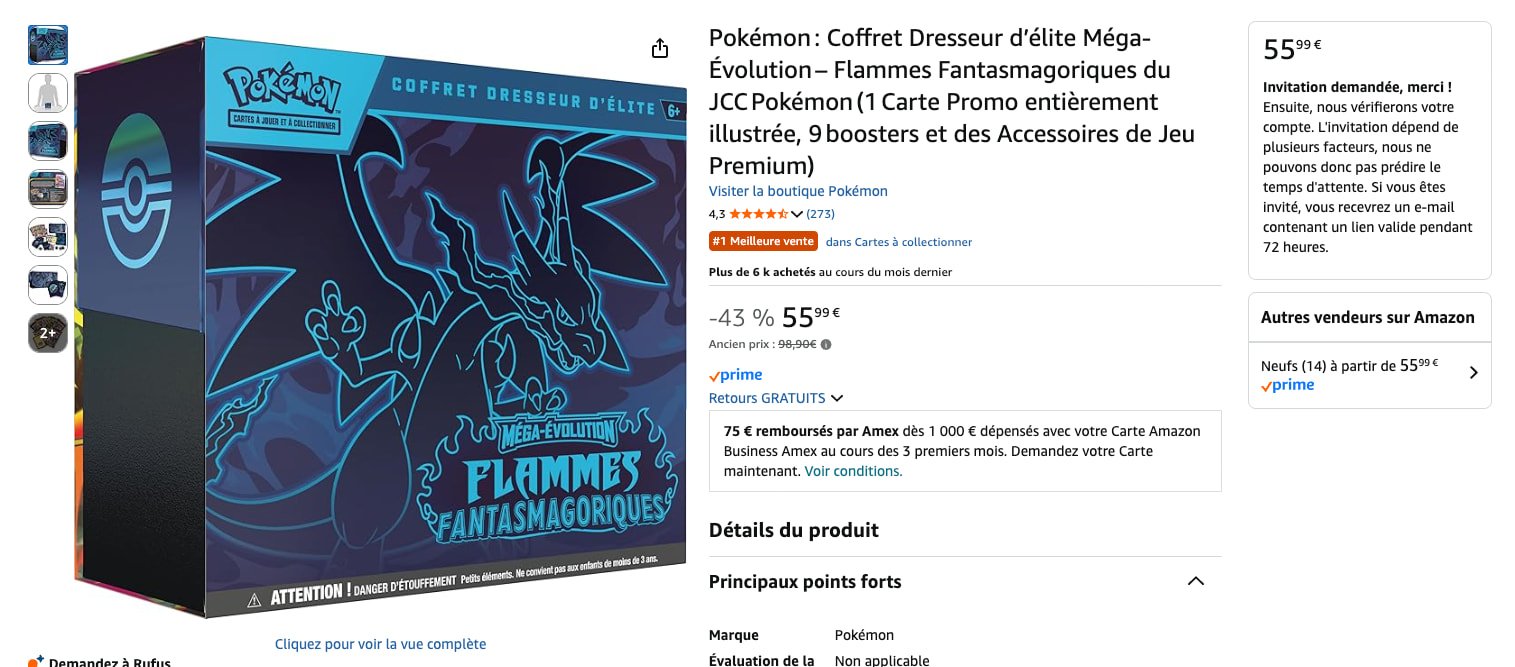Click the #1 Meilleure vente badge
This screenshot has width=1515, height=667.
[763, 241]
